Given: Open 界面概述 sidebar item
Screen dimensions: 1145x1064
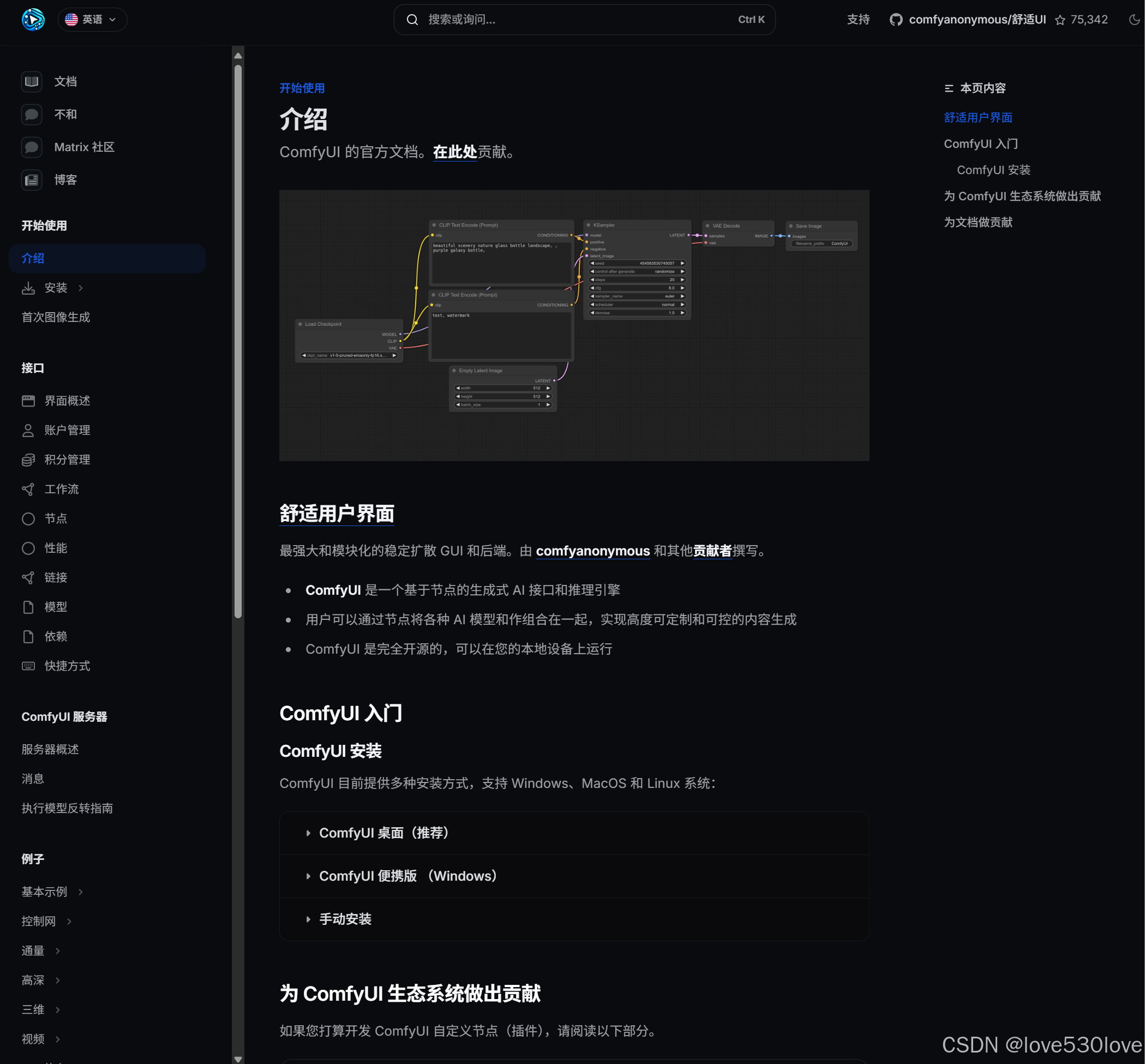Looking at the screenshot, I should coord(67,401).
